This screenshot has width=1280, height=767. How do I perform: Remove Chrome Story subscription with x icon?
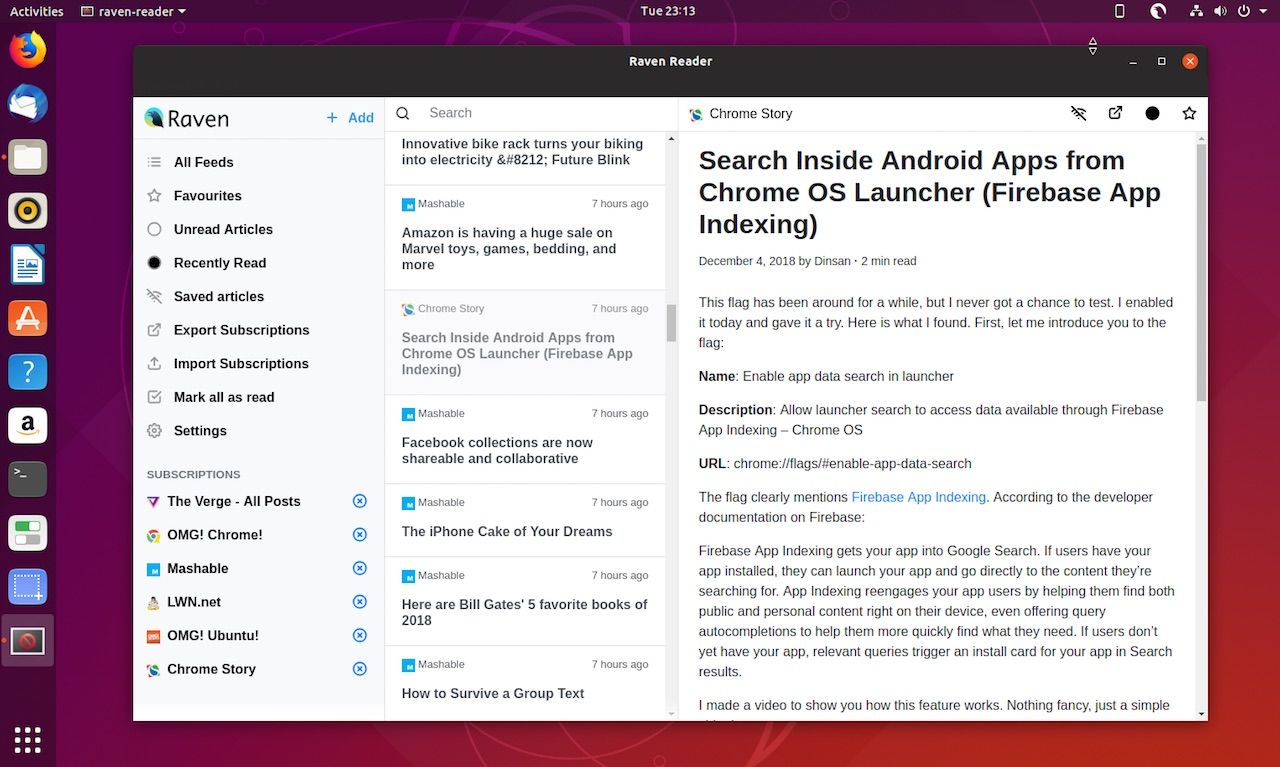pyautogui.click(x=360, y=669)
